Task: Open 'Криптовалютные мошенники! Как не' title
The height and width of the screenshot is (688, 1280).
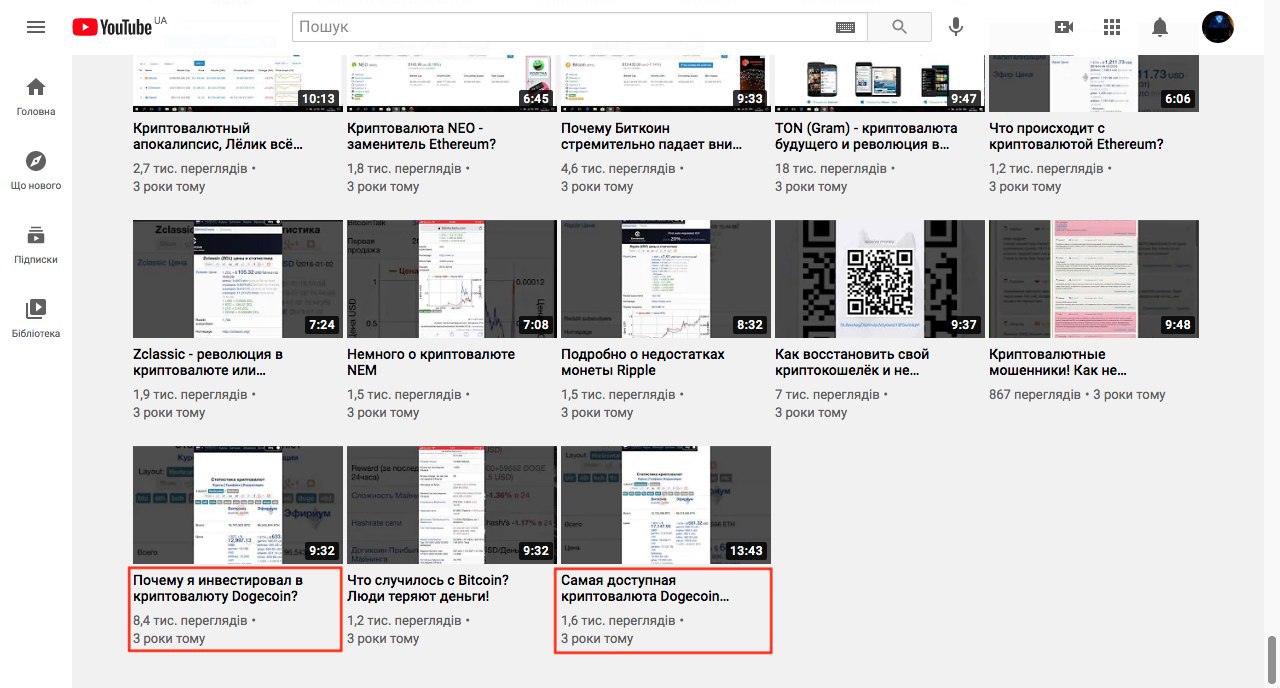Action: (1058, 362)
